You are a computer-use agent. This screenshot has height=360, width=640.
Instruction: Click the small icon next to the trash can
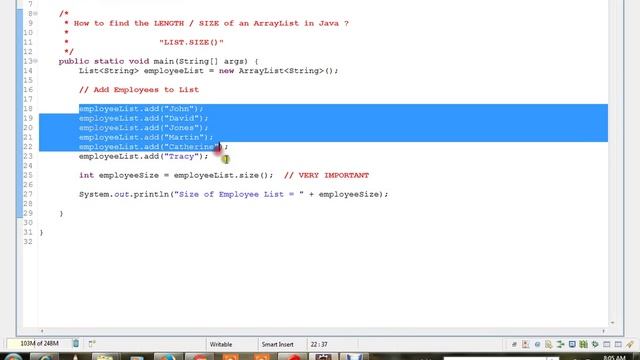click(92, 343)
